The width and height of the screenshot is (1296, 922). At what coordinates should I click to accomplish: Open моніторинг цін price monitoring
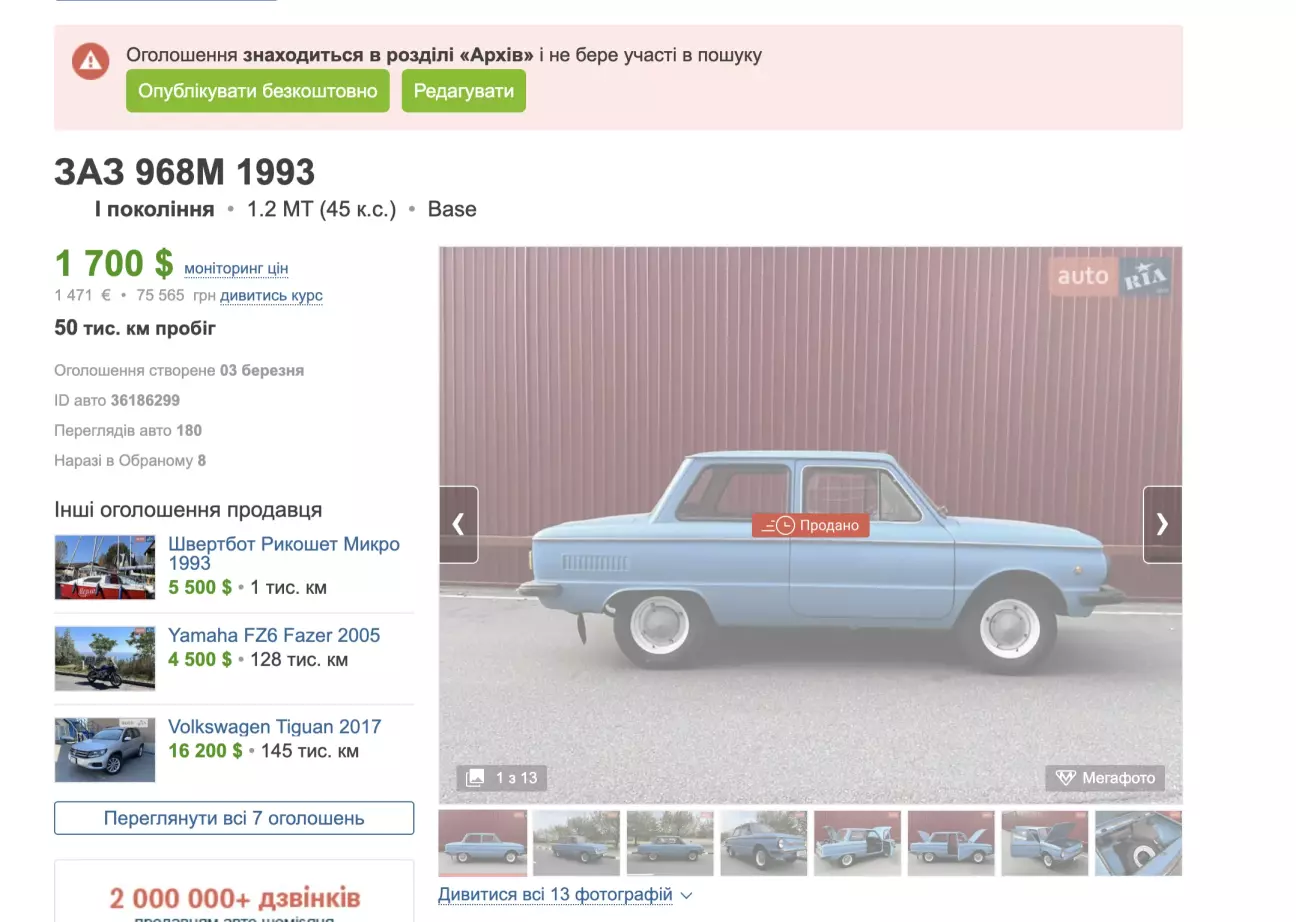(236, 268)
